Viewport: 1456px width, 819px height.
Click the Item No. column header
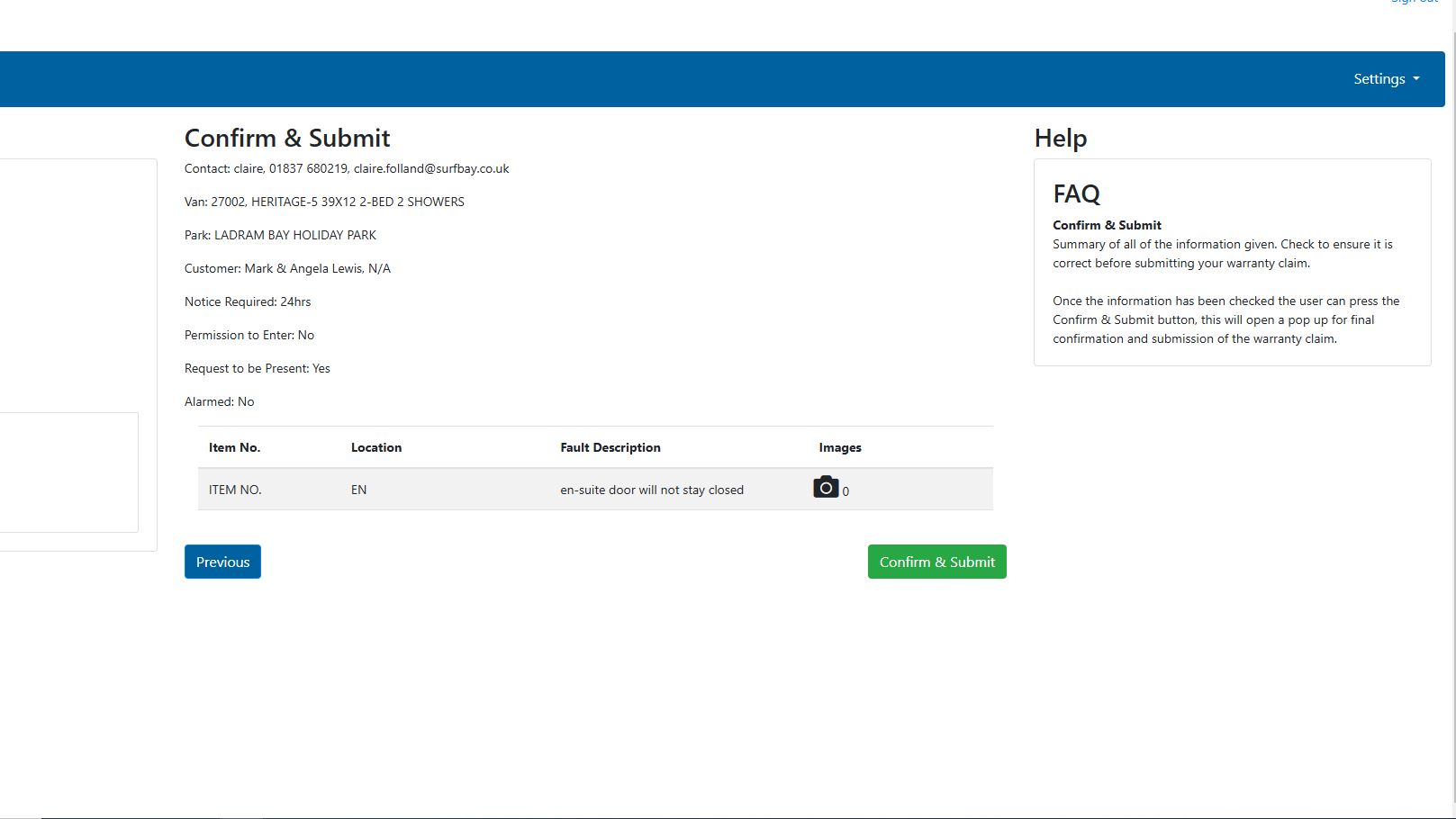click(234, 447)
